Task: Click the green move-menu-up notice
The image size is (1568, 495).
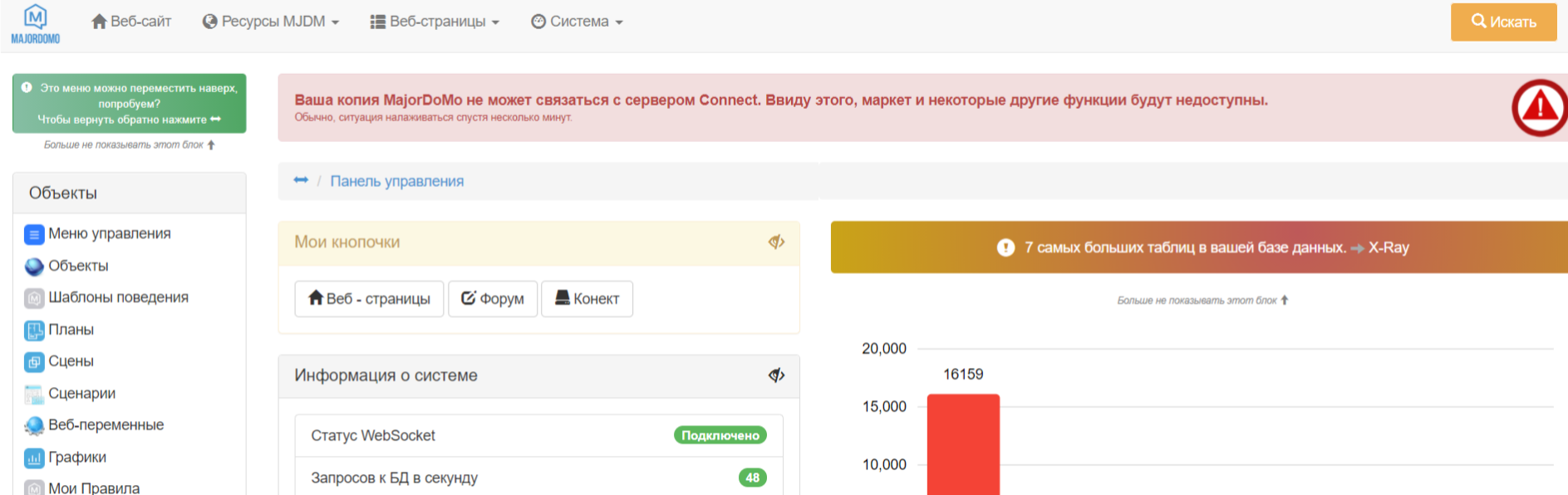Action: coord(130,104)
